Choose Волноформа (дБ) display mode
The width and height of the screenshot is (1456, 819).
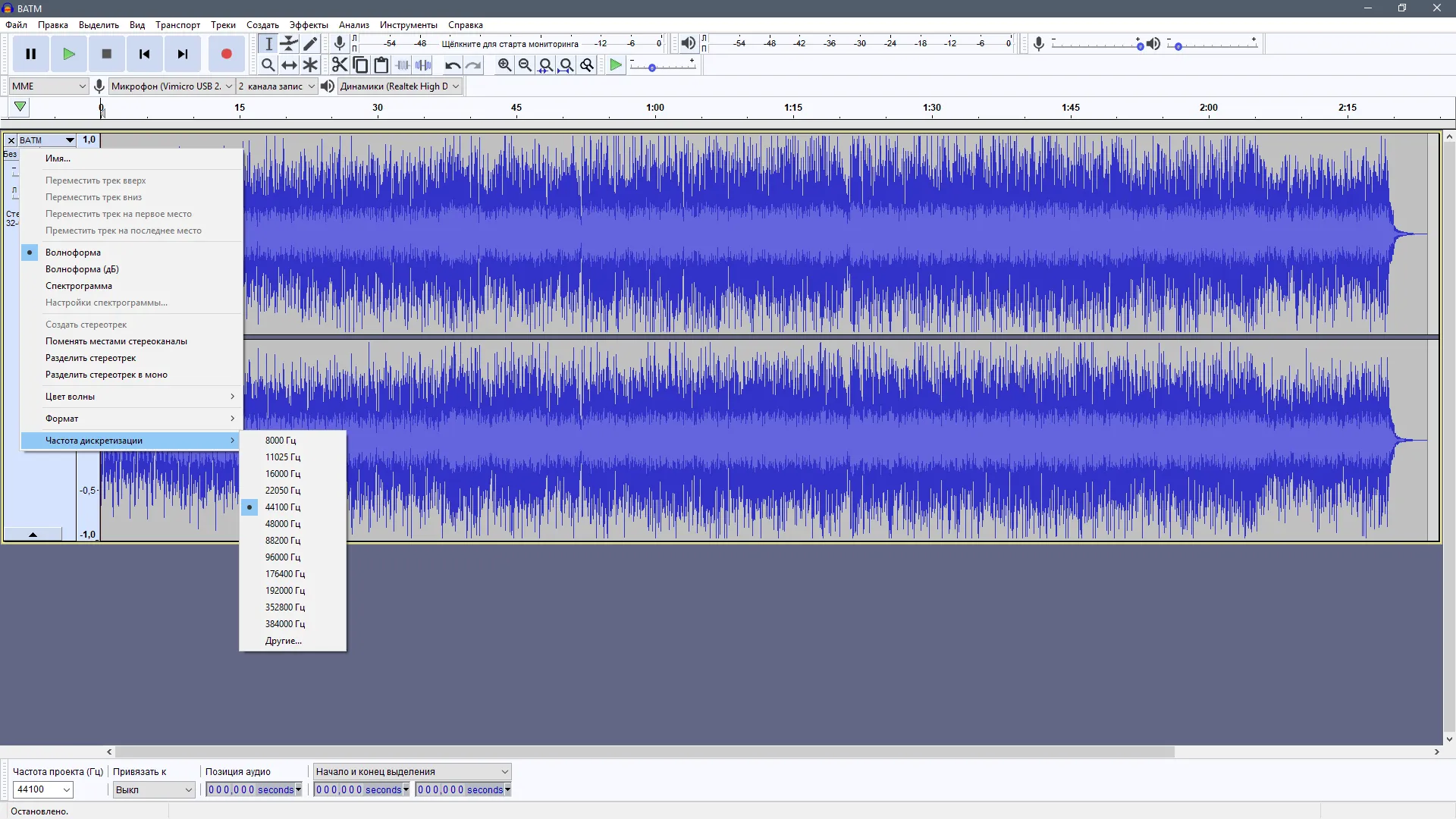[82, 269]
